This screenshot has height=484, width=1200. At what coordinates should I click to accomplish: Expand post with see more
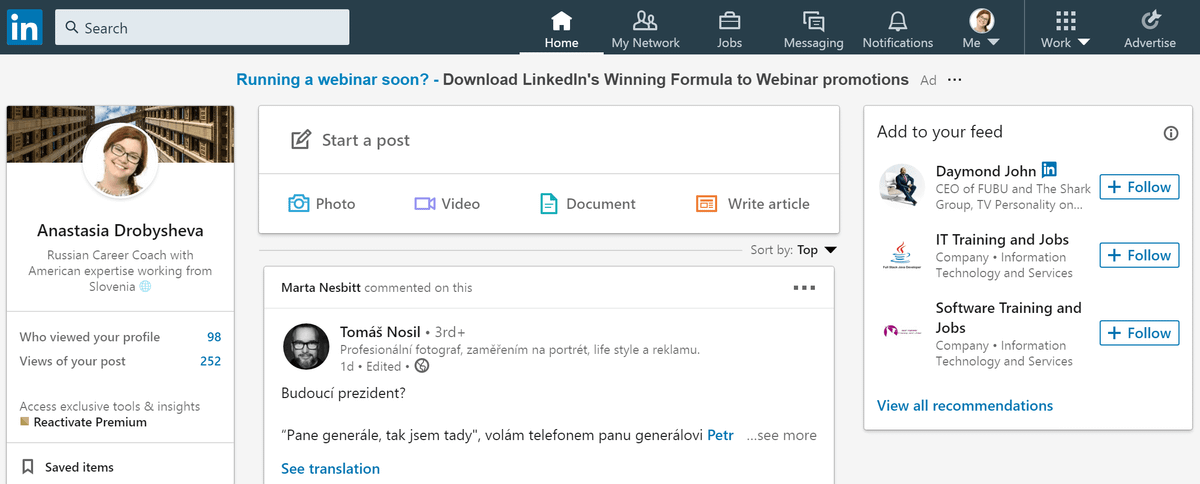785,435
